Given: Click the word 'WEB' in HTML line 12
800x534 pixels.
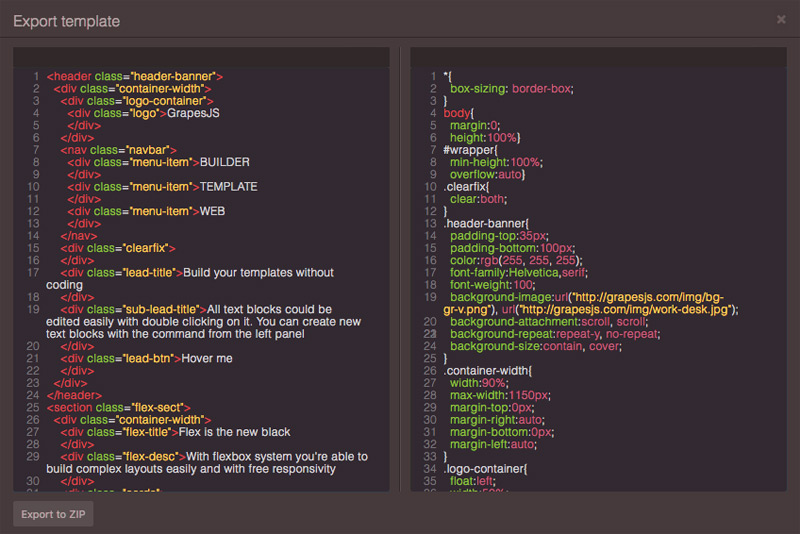Looking at the screenshot, I should click(x=212, y=211).
